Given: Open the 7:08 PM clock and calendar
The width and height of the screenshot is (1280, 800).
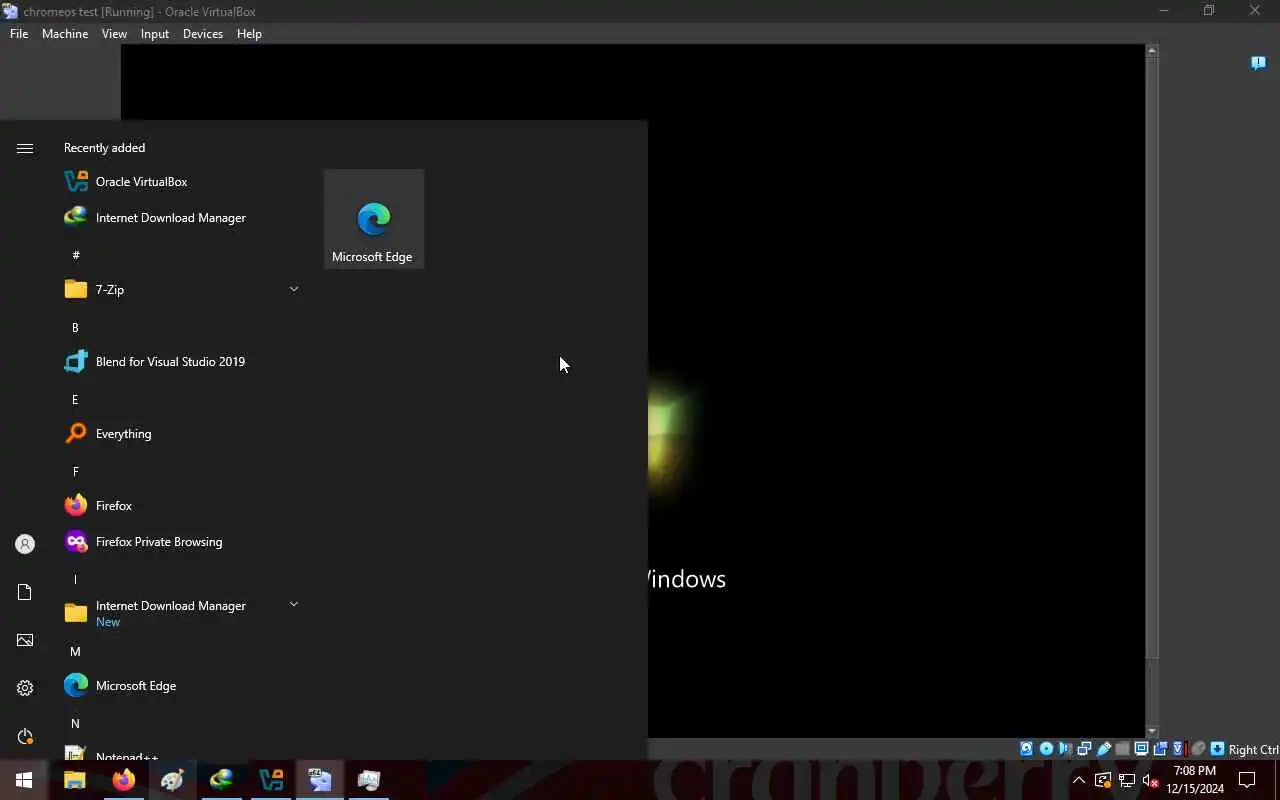Looking at the screenshot, I should pos(1195,780).
